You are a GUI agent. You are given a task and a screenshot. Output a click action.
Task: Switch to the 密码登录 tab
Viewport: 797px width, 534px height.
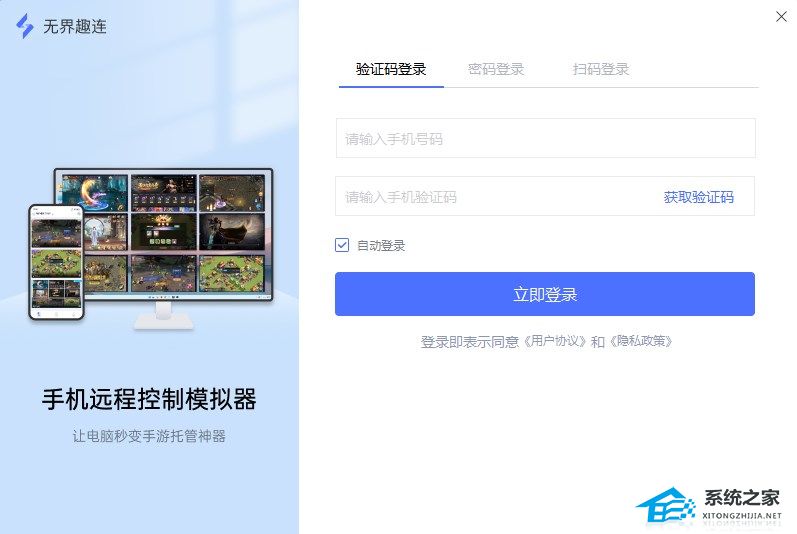point(496,69)
